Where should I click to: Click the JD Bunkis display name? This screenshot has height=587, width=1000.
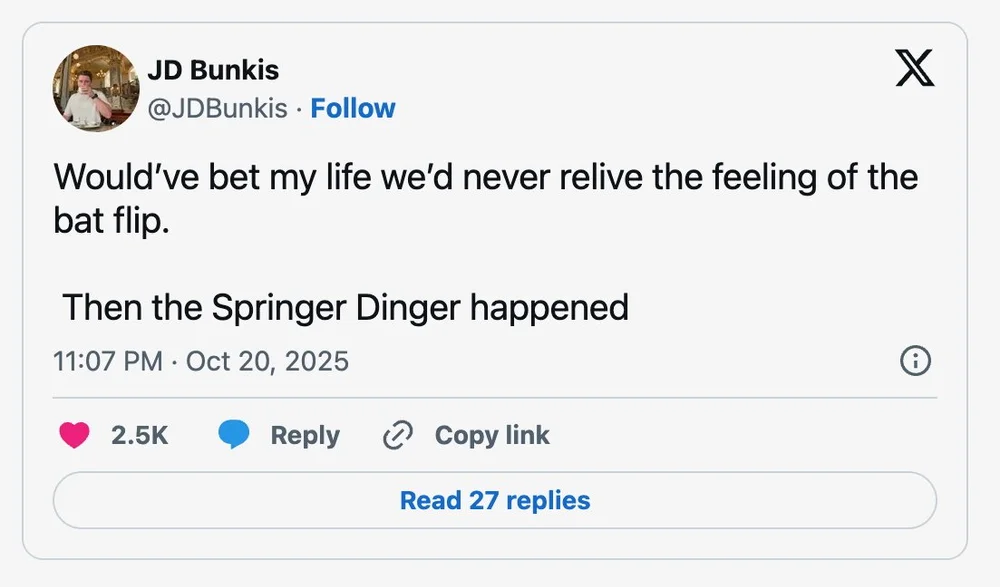point(213,70)
